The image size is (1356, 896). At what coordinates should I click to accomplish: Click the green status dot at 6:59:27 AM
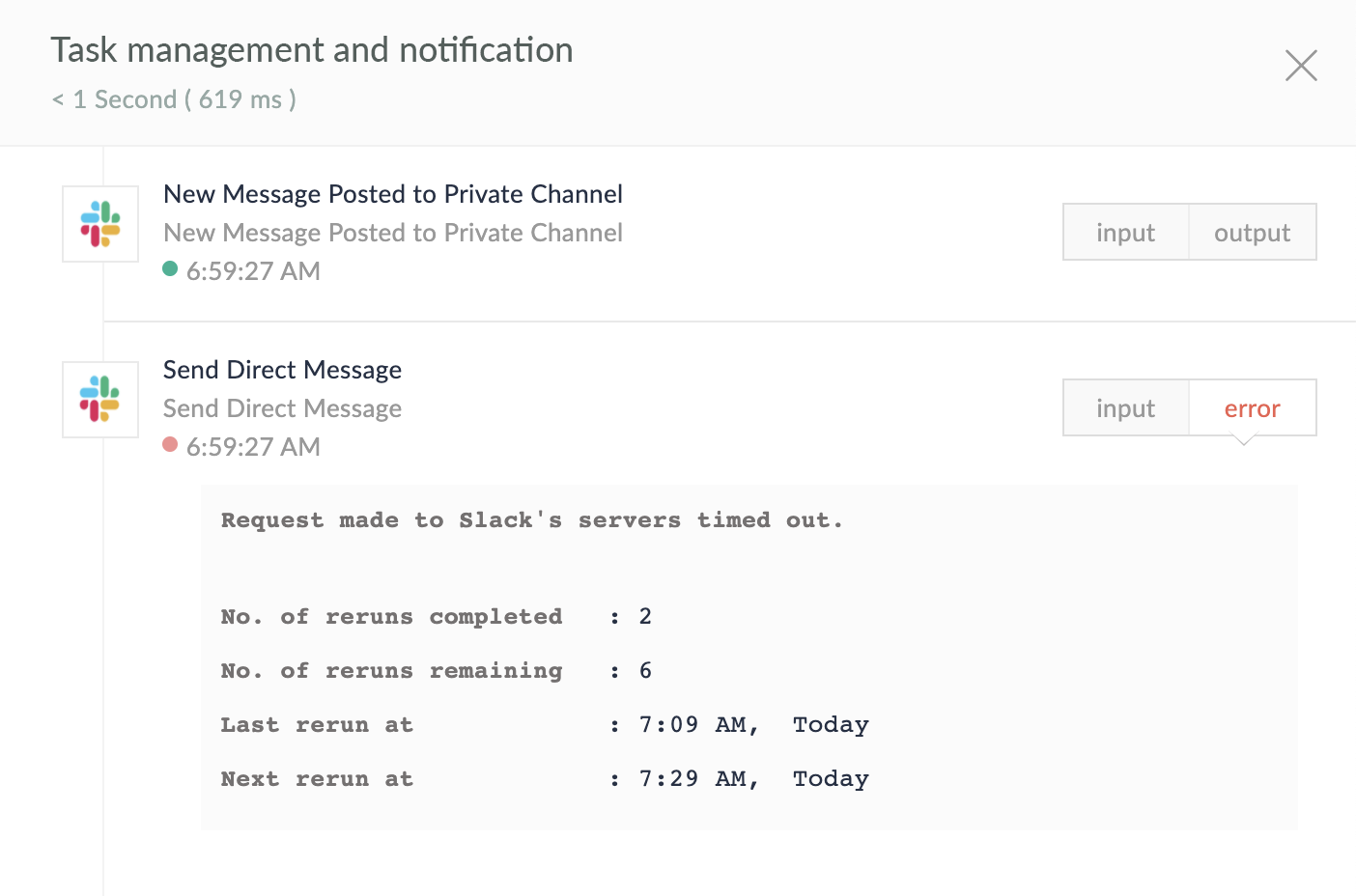(170, 268)
